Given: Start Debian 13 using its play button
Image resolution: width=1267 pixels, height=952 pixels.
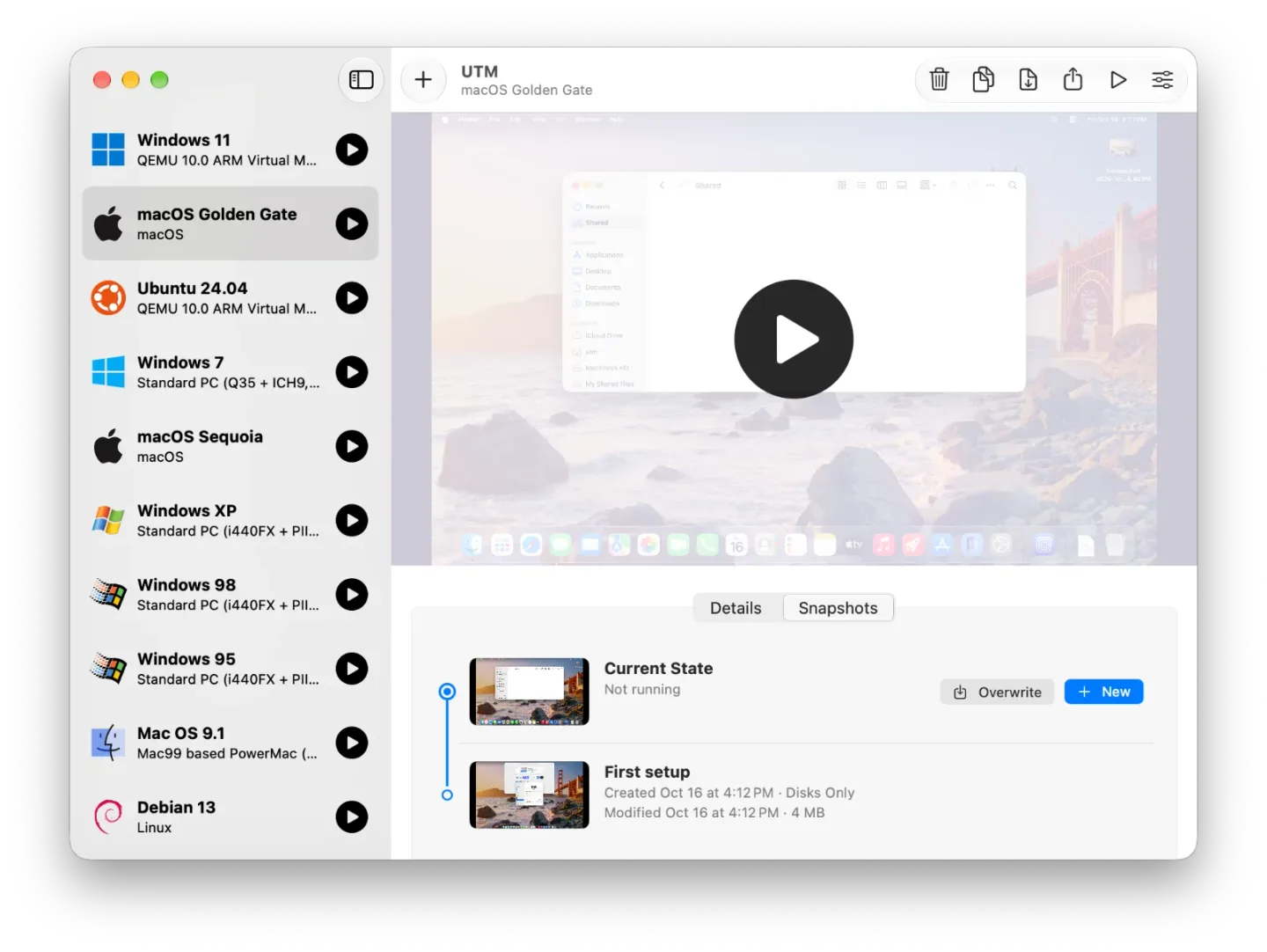Looking at the screenshot, I should click(x=352, y=817).
